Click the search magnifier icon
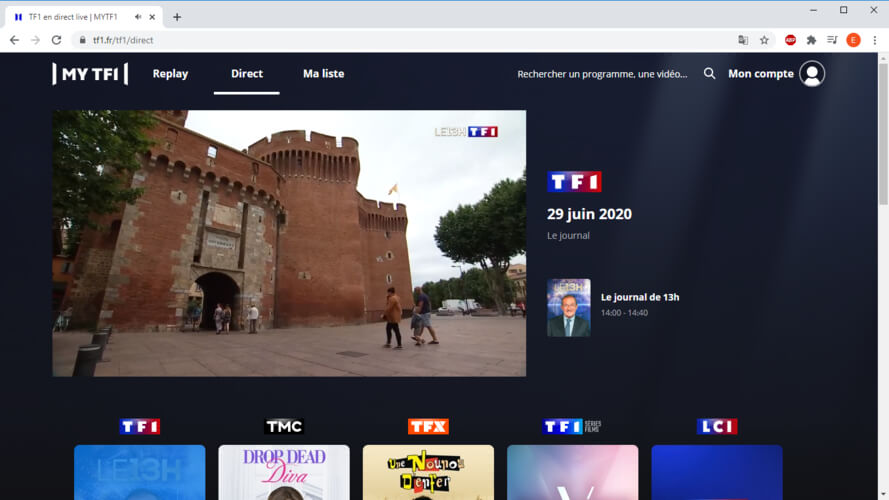The width and height of the screenshot is (889, 500). pyautogui.click(x=709, y=73)
